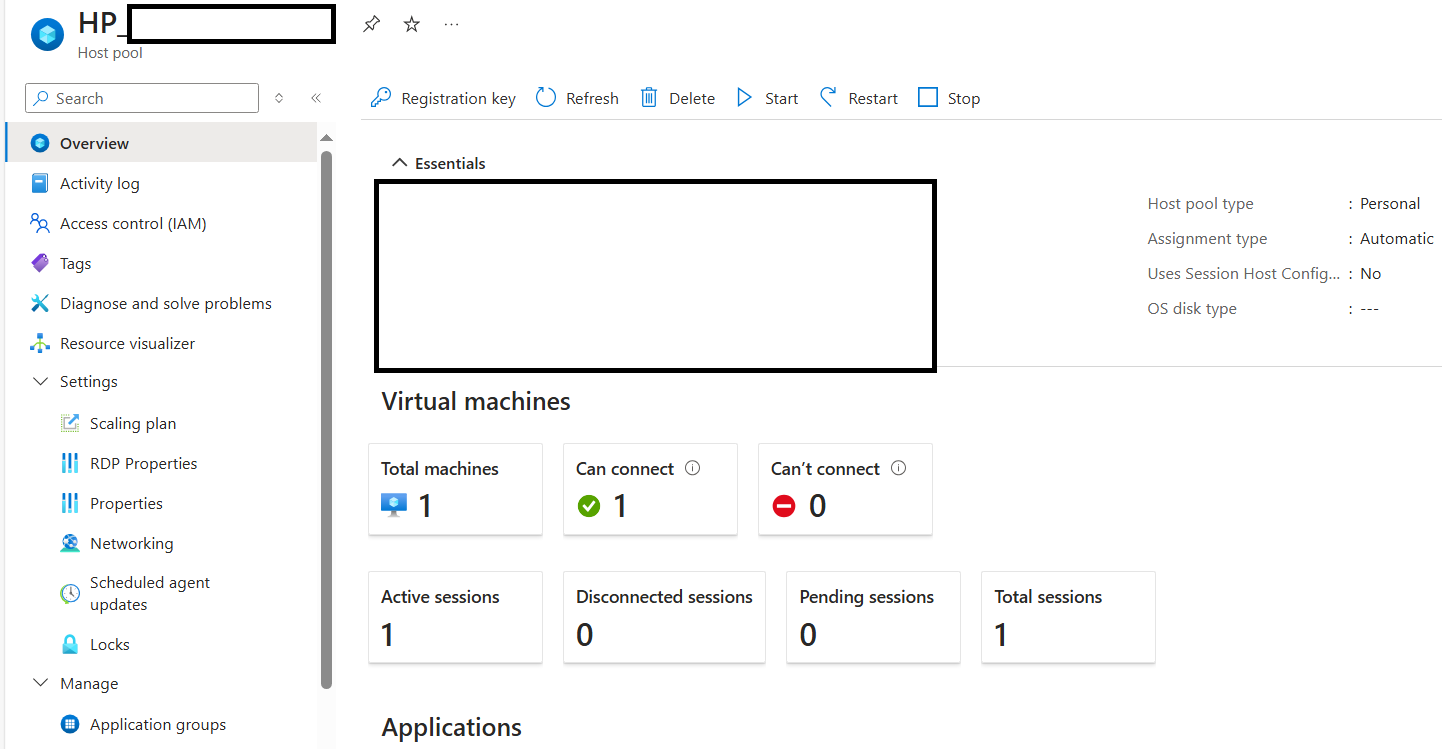Image resolution: width=1442 pixels, height=749 pixels.
Task: Collapse the sidebar with double chevron
Action: (x=316, y=98)
